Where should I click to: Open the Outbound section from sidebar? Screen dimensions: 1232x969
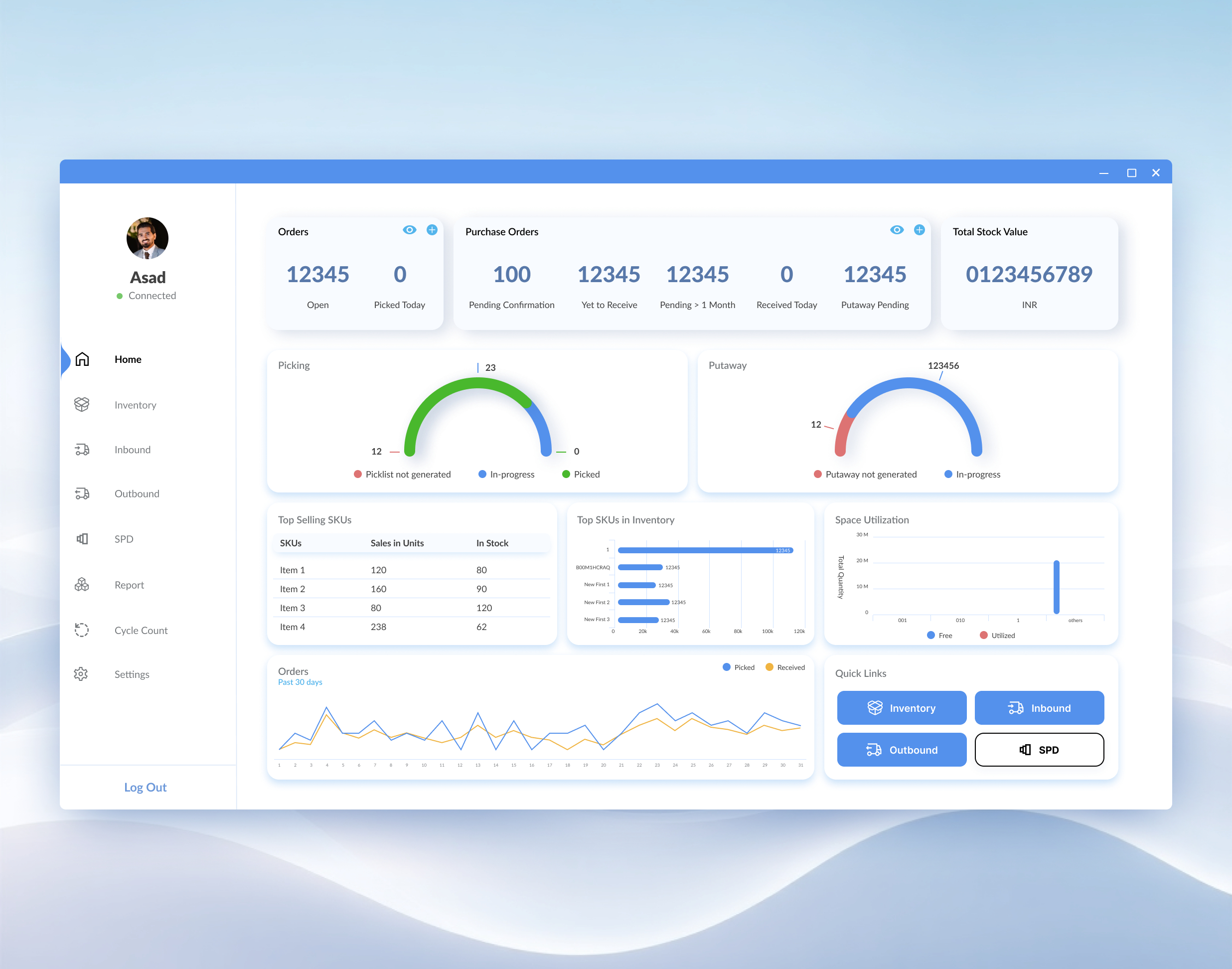136,493
